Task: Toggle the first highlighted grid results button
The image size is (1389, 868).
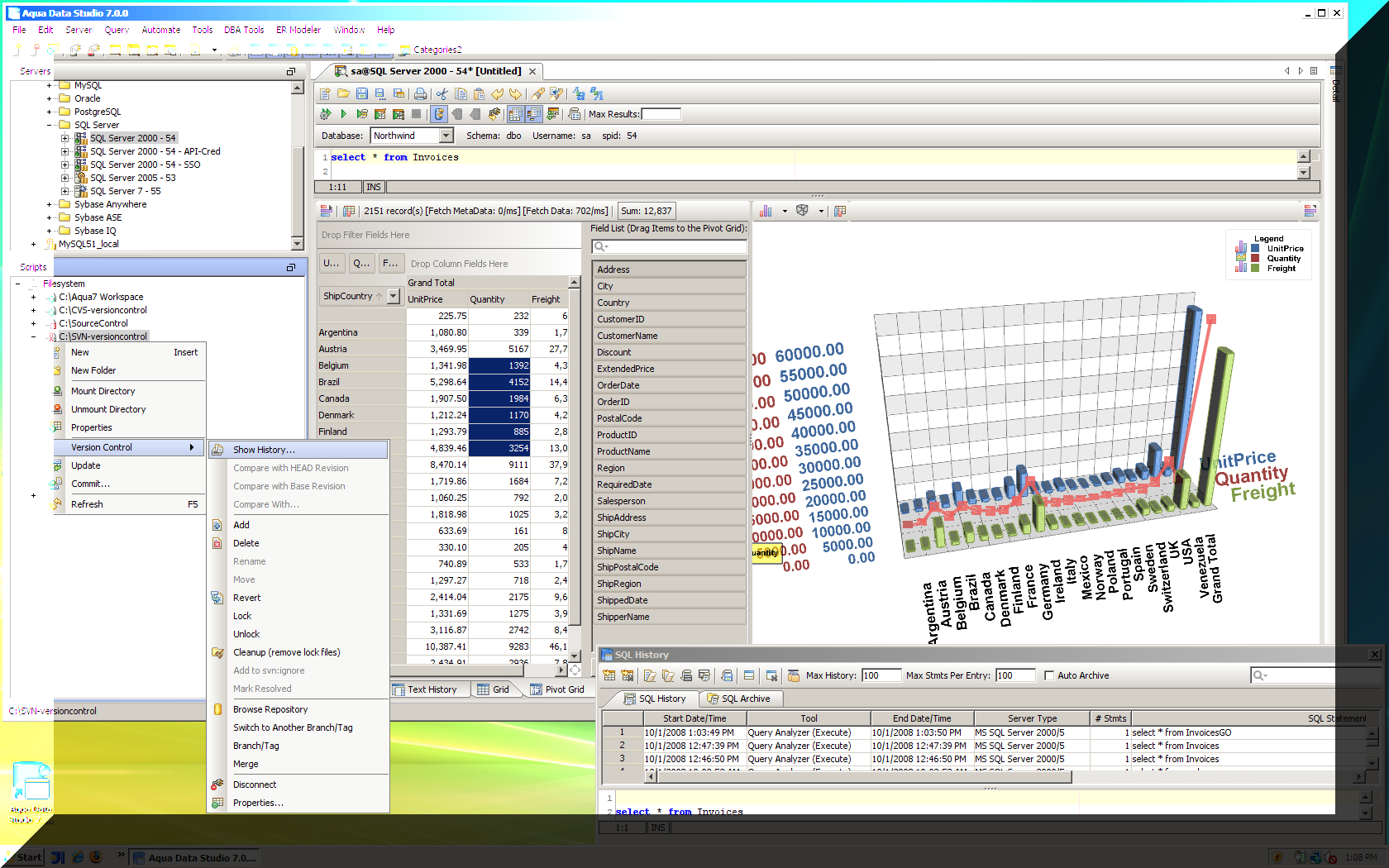Action: [515, 114]
